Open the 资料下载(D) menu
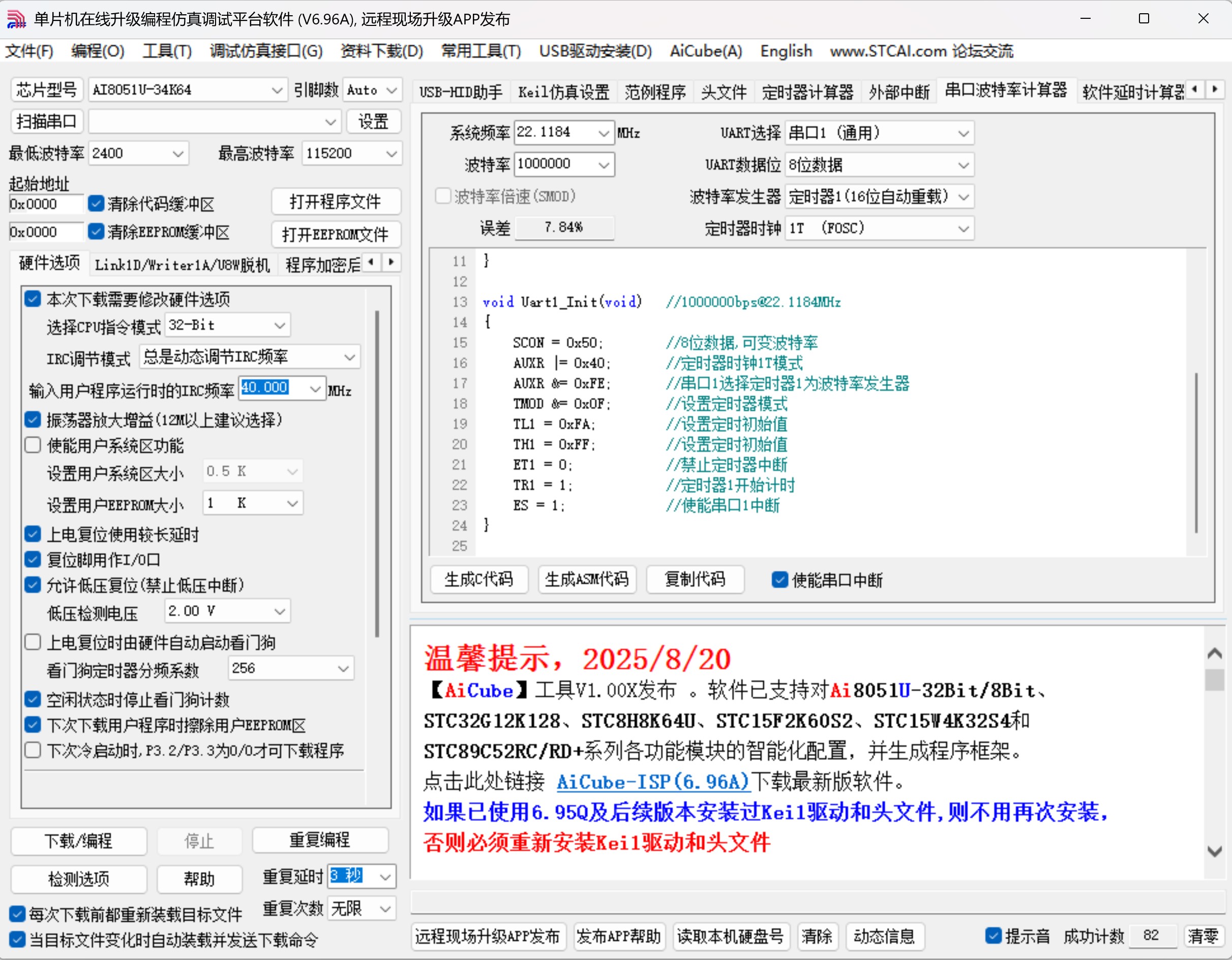Viewport: 1232px width, 960px height. pos(381,51)
